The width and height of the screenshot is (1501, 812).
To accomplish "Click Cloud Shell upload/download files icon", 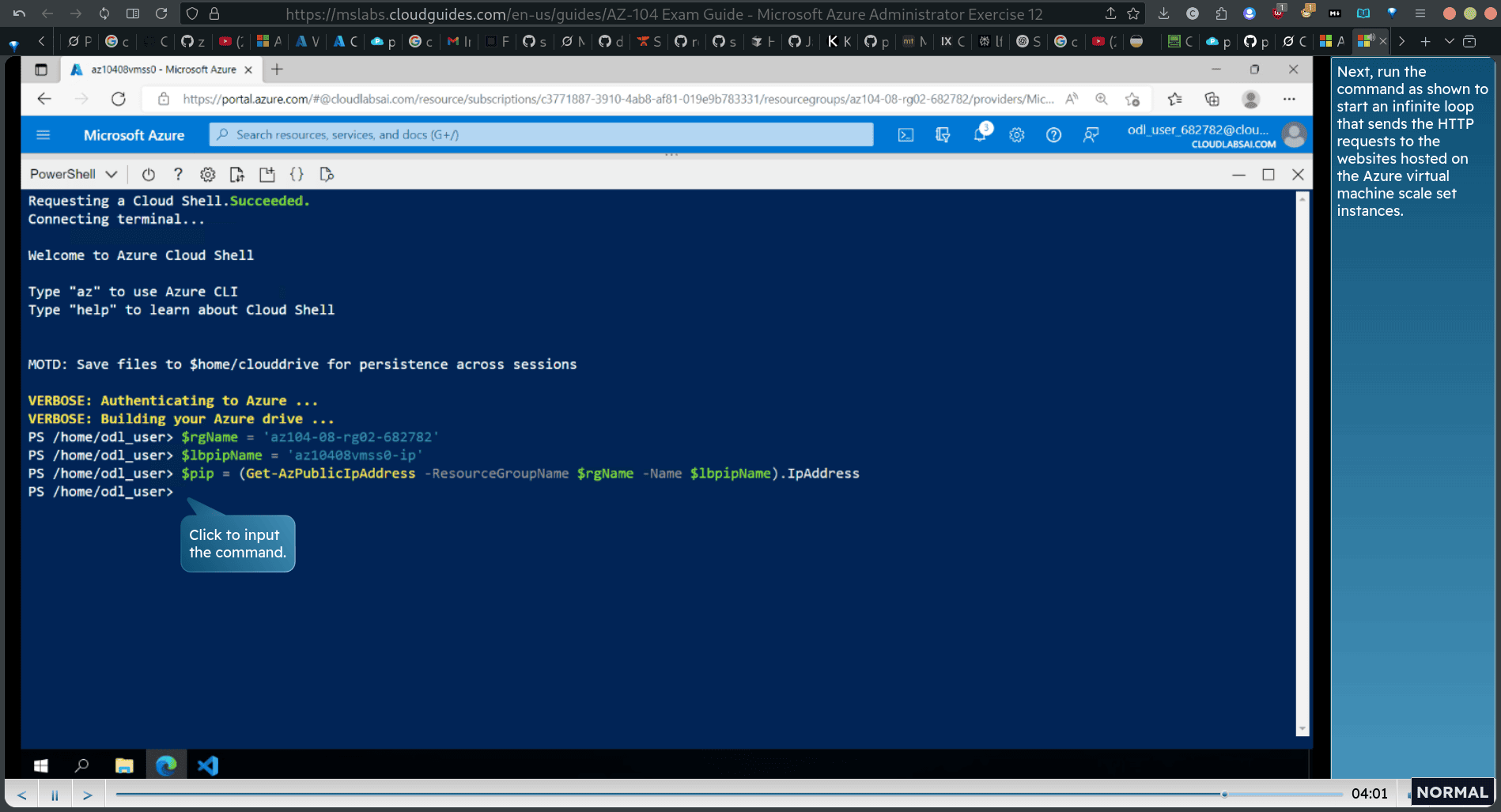I will [237, 174].
